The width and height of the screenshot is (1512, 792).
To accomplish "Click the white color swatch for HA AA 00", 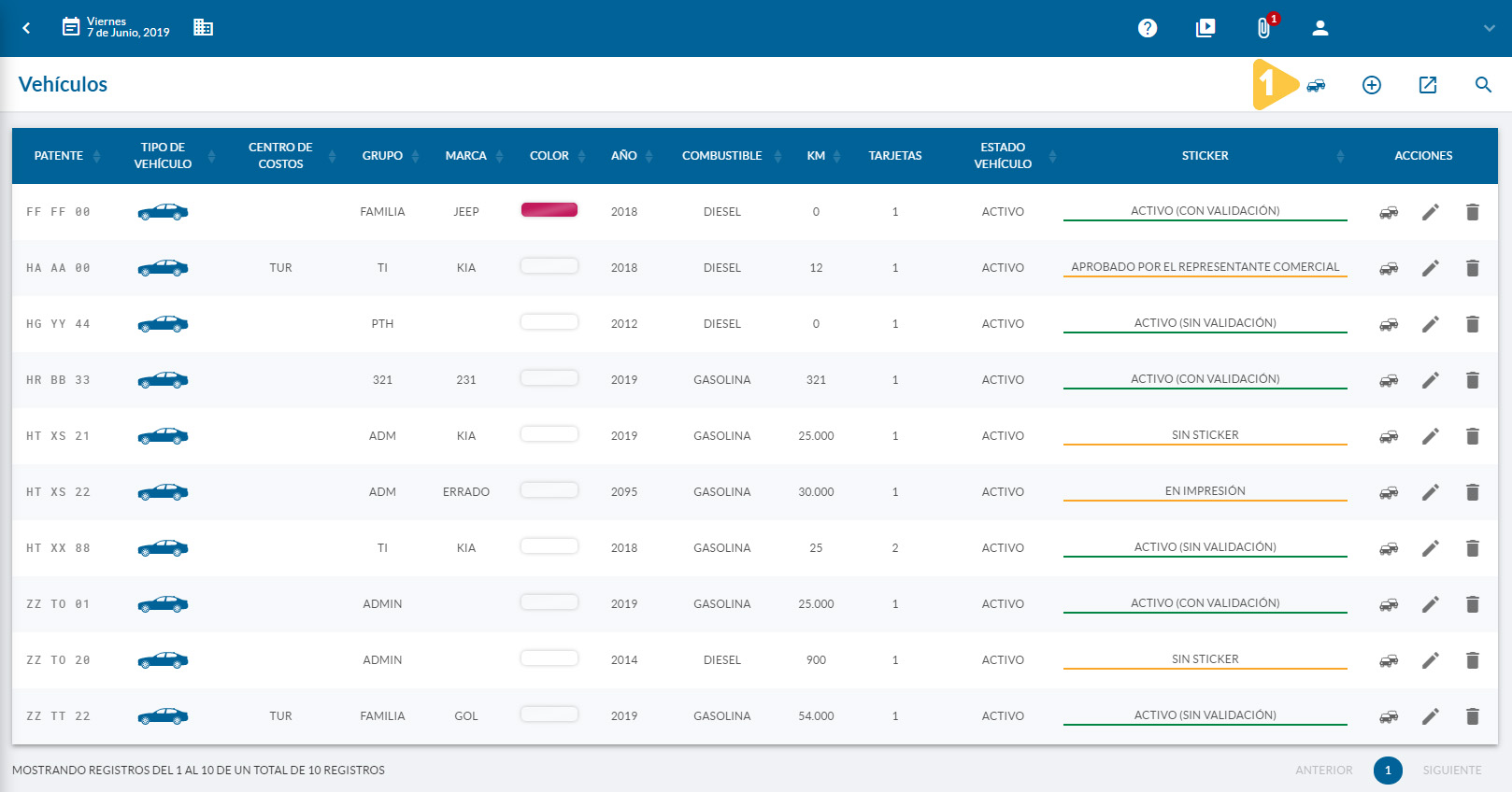I will (549, 266).
